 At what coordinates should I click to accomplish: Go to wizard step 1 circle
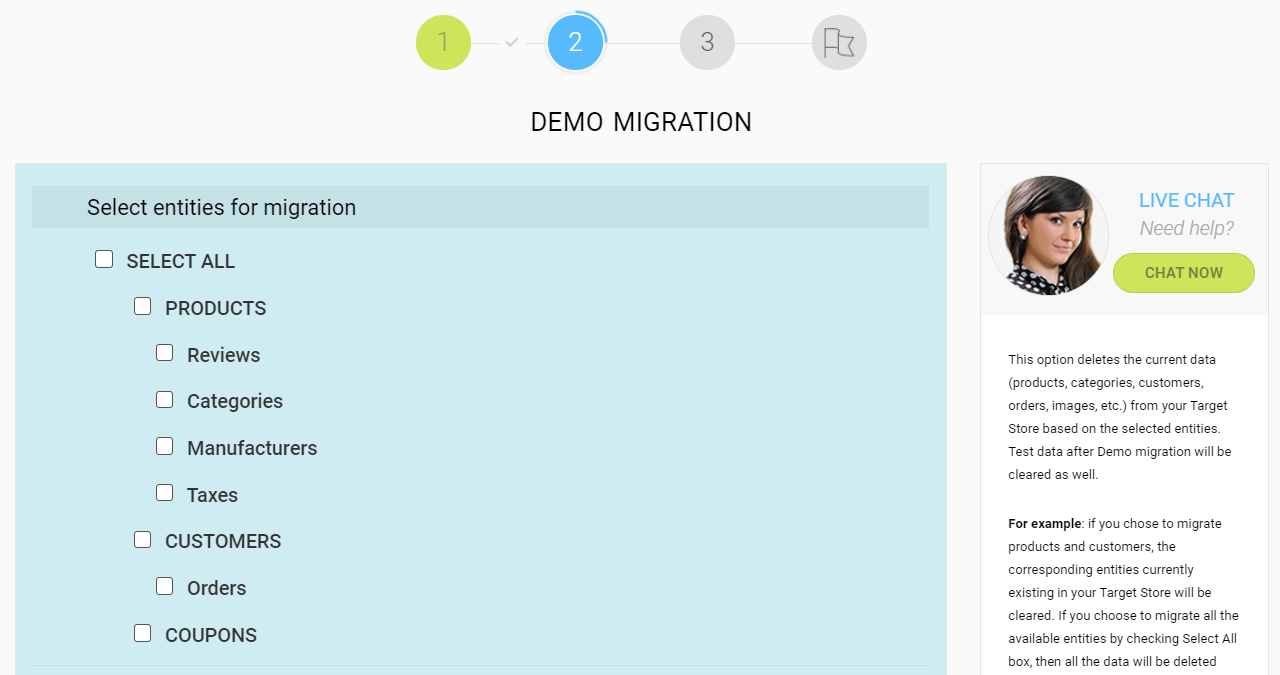(443, 43)
